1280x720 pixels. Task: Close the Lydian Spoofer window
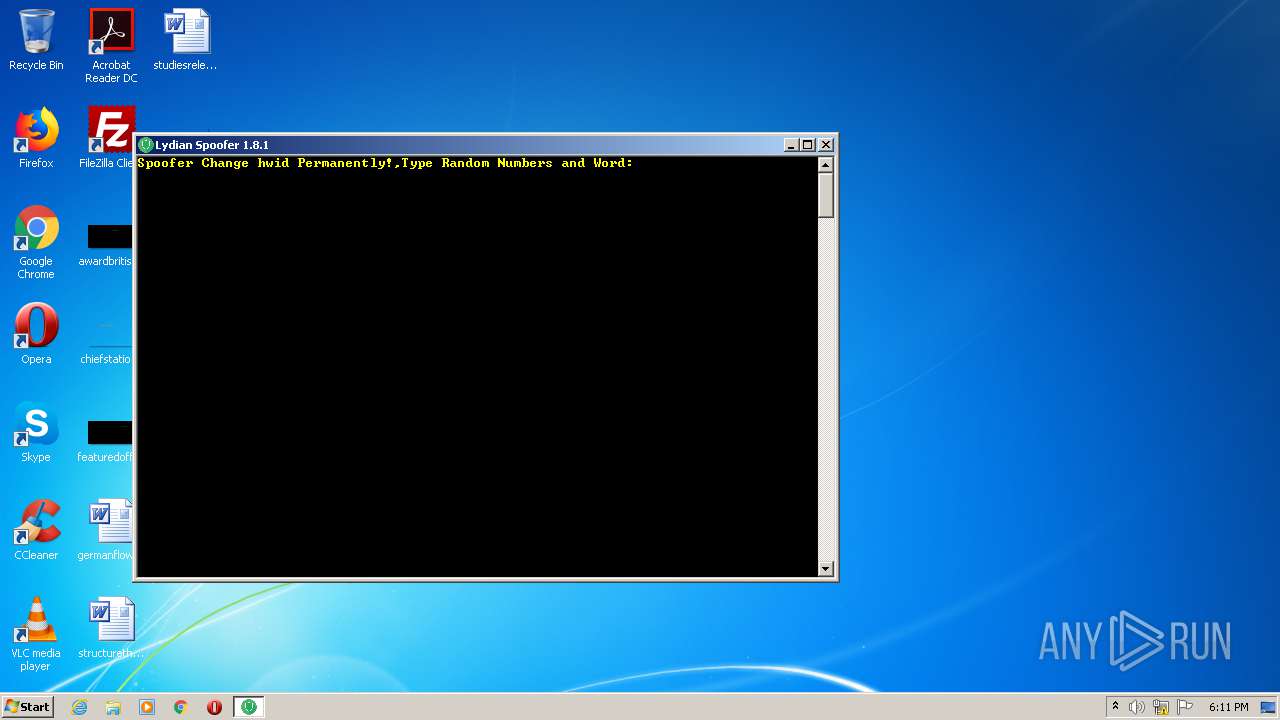pos(826,145)
